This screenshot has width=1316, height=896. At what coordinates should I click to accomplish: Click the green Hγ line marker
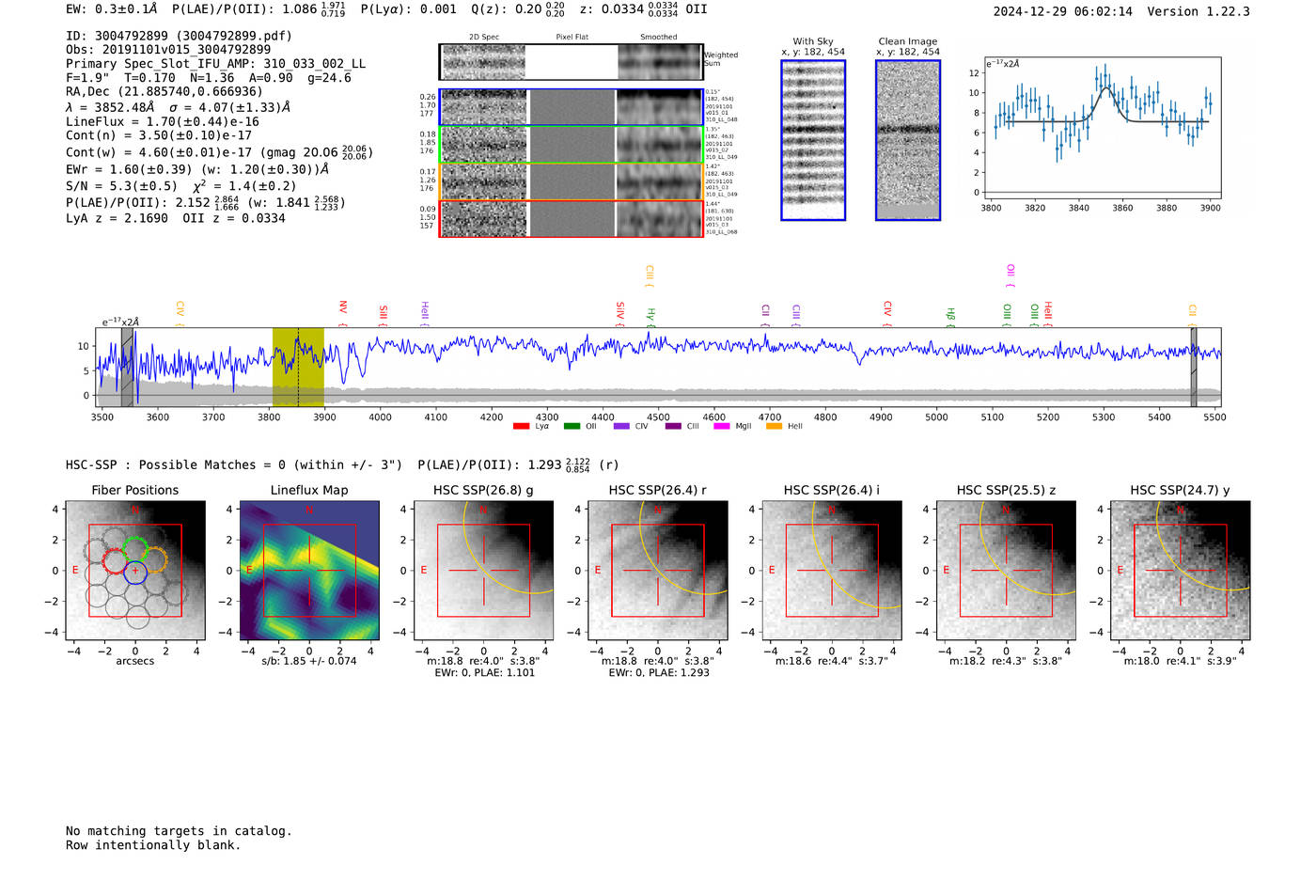pyautogui.click(x=650, y=316)
